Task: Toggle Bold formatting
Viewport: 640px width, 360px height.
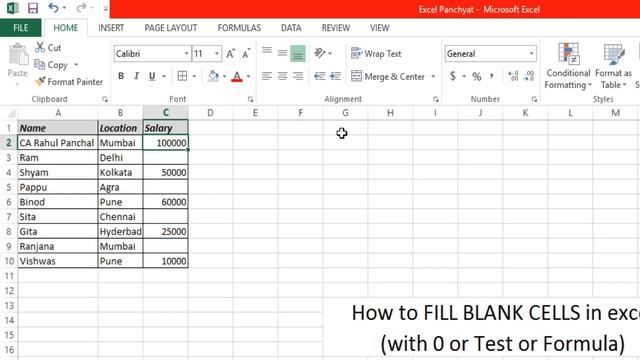Action: pyautogui.click(x=121, y=76)
